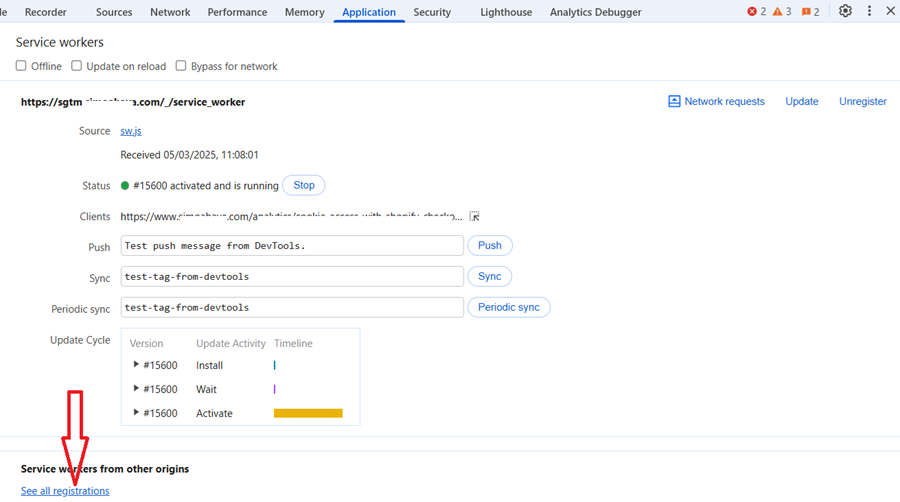Screen dimensions: 900x502
Task: Click the Sync button
Action: [x=490, y=277]
